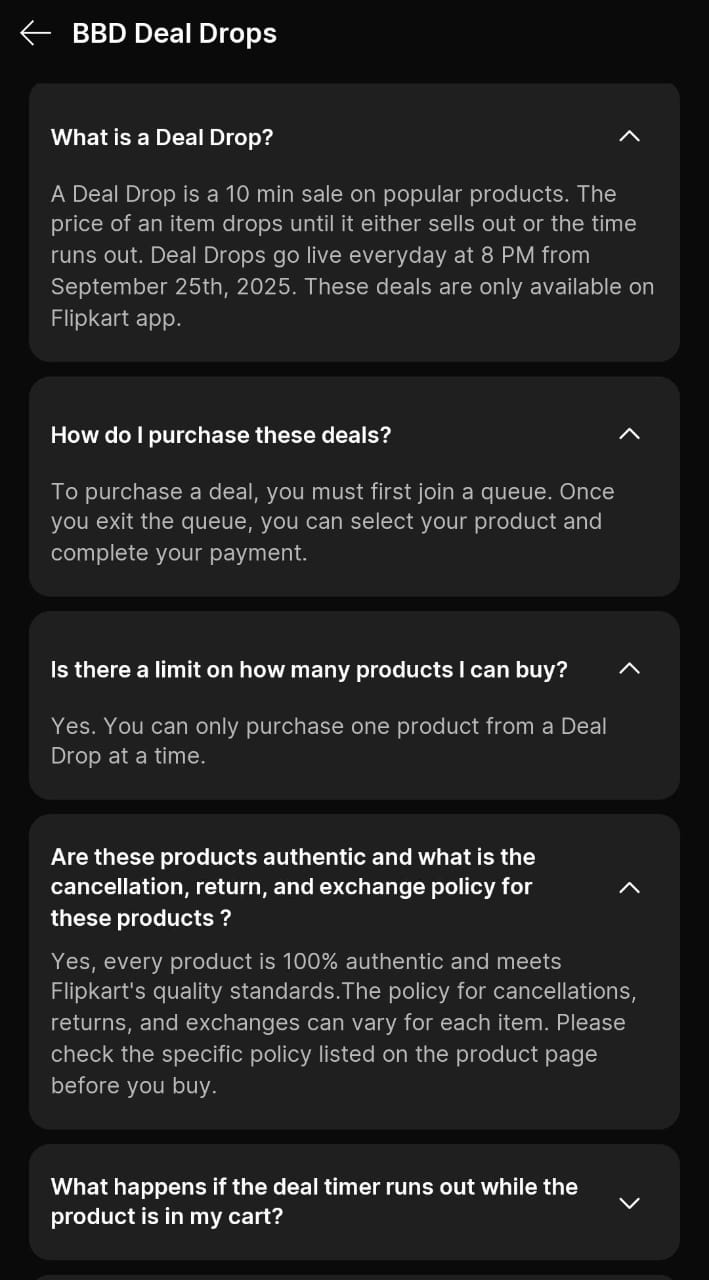Select the 'Is there a limit' question heading
The image size is (709, 1280).
click(309, 670)
